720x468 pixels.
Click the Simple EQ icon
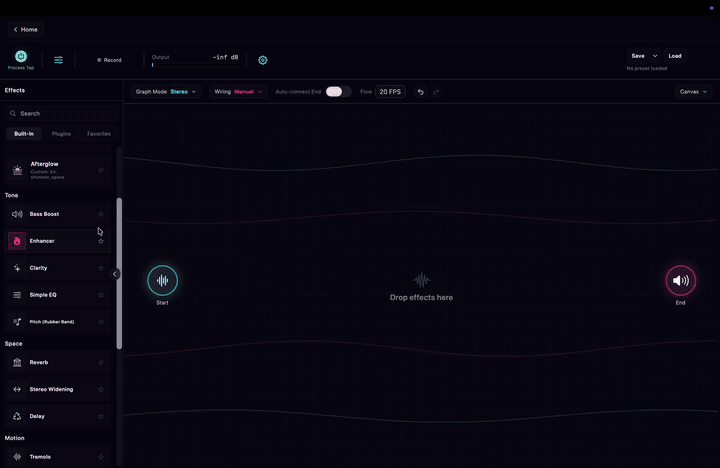point(17,295)
